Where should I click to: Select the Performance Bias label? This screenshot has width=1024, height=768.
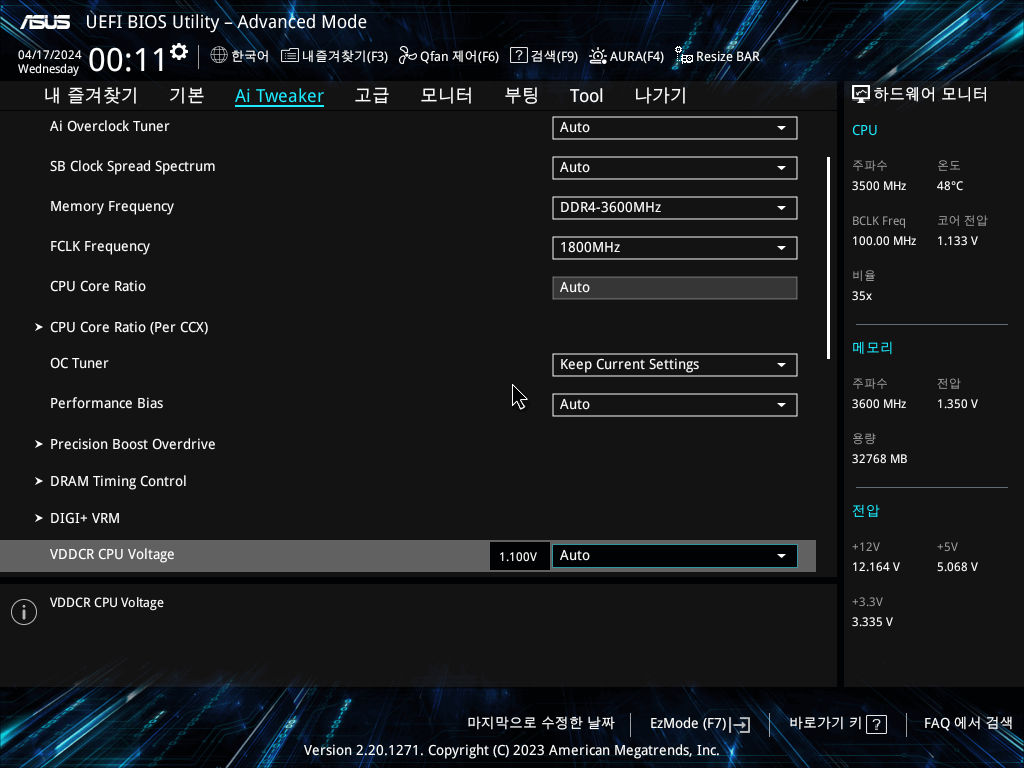coord(106,403)
